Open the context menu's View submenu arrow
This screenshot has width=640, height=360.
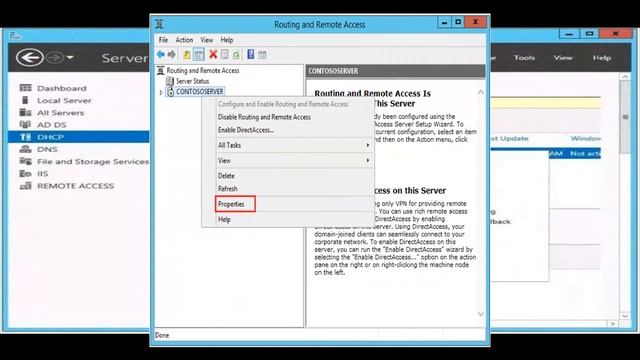(x=368, y=160)
